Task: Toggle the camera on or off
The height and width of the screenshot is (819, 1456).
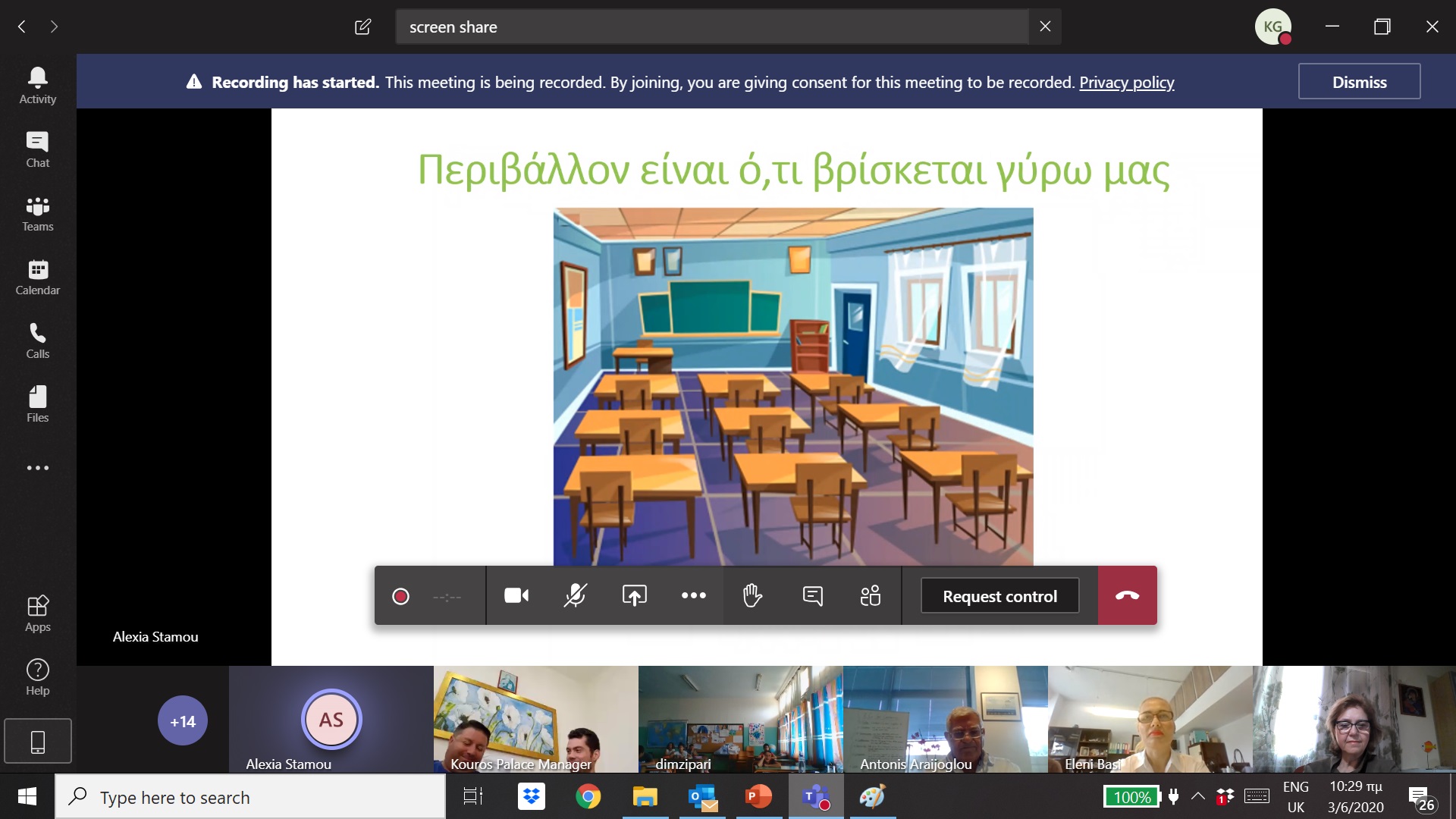Action: pyautogui.click(x=516, y=596)
